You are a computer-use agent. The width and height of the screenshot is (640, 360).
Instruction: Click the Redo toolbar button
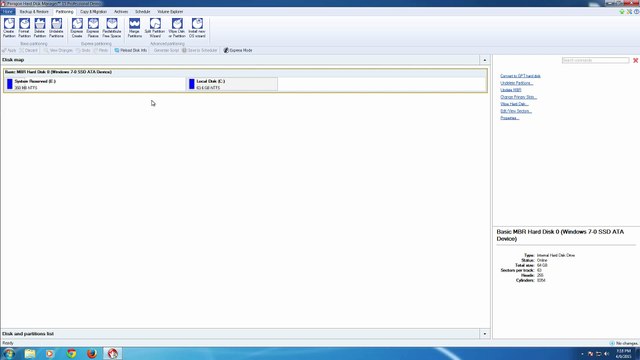tap(101, 50)
